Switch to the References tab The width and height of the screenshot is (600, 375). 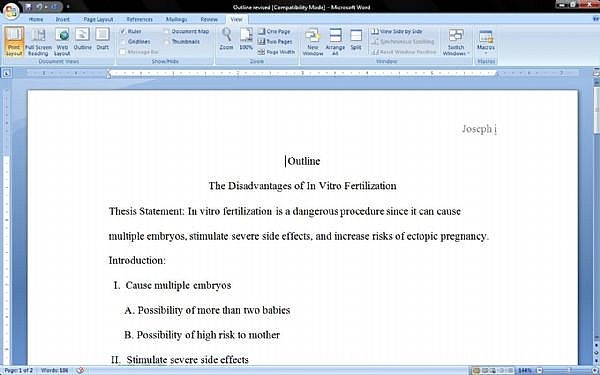click(x=139, y=19)
